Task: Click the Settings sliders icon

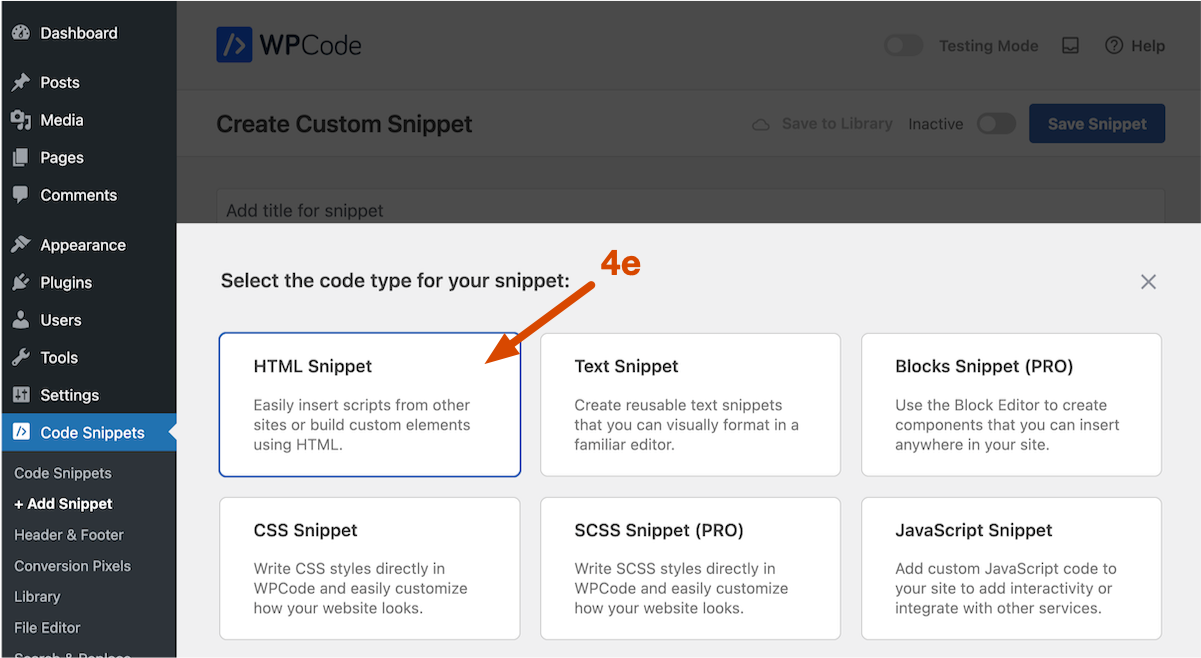Action: 21,395
